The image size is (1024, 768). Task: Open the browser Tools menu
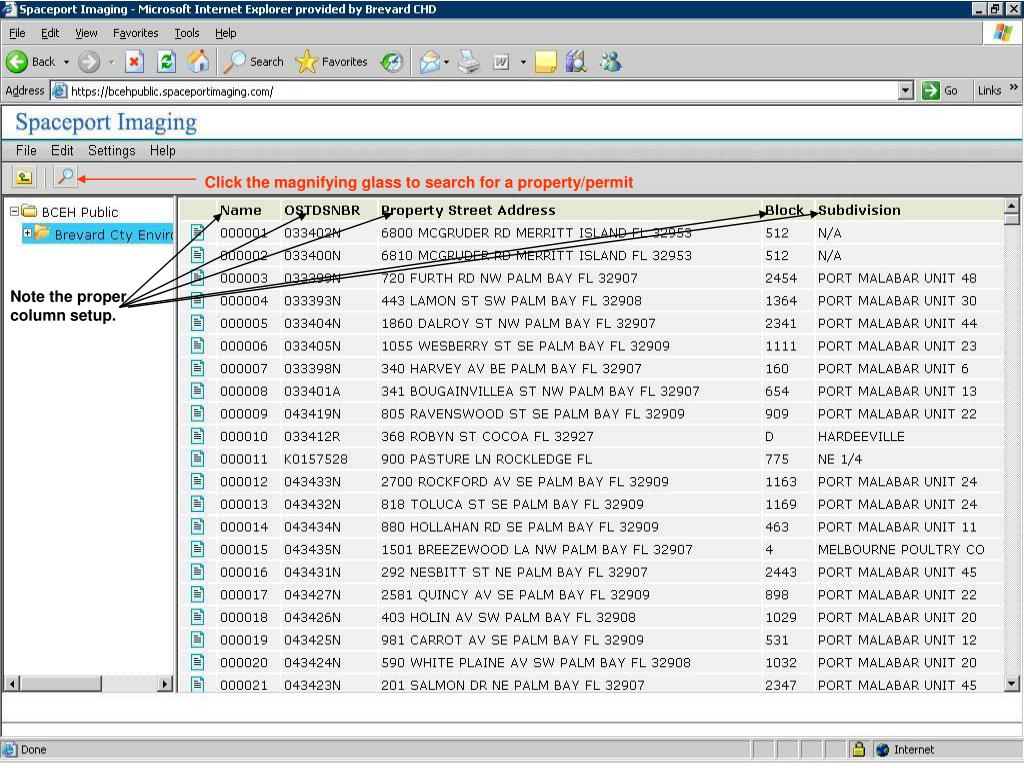coord(186,33)
